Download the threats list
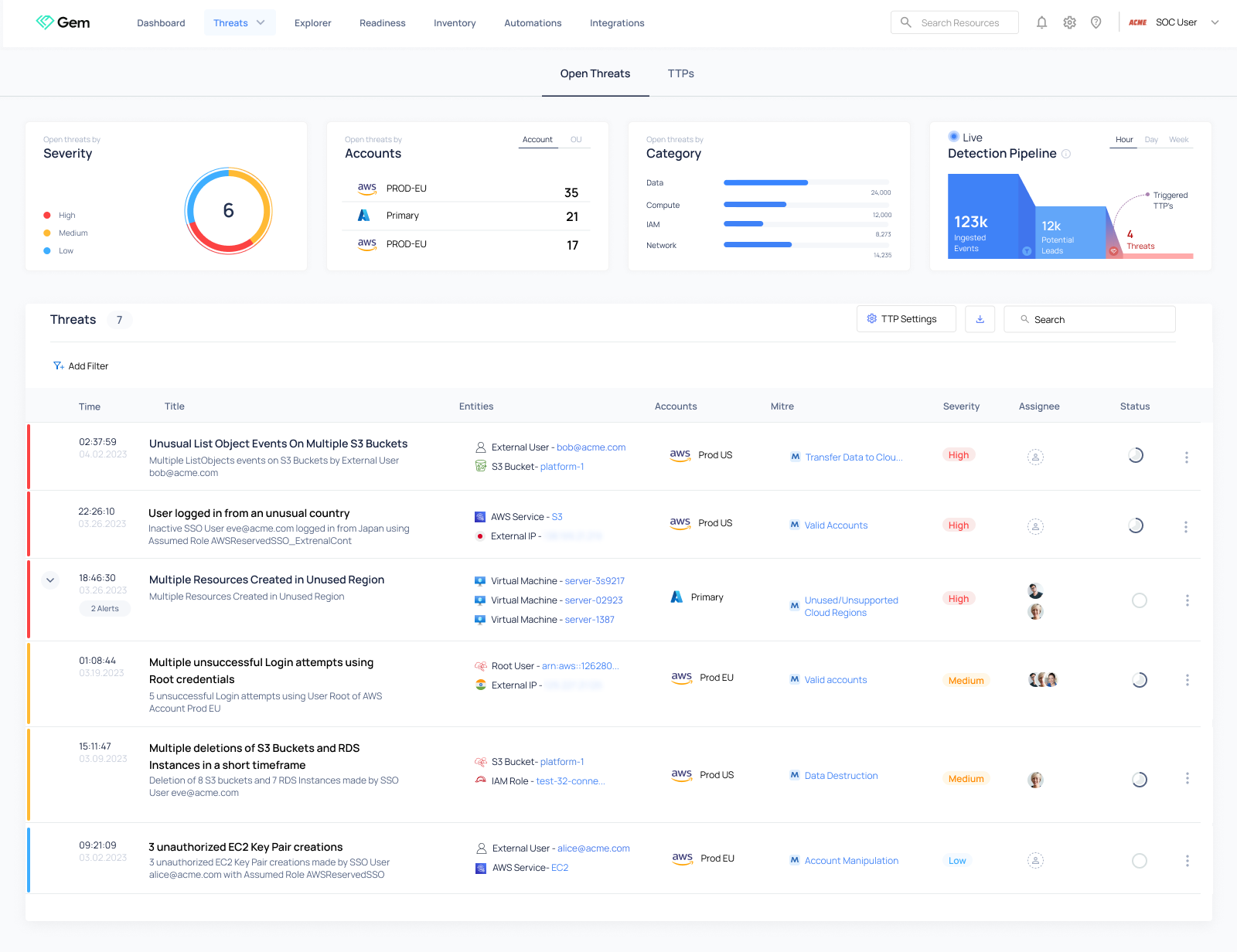The image size is (1237, 952). pyautogui.click(x=980, y=319)
